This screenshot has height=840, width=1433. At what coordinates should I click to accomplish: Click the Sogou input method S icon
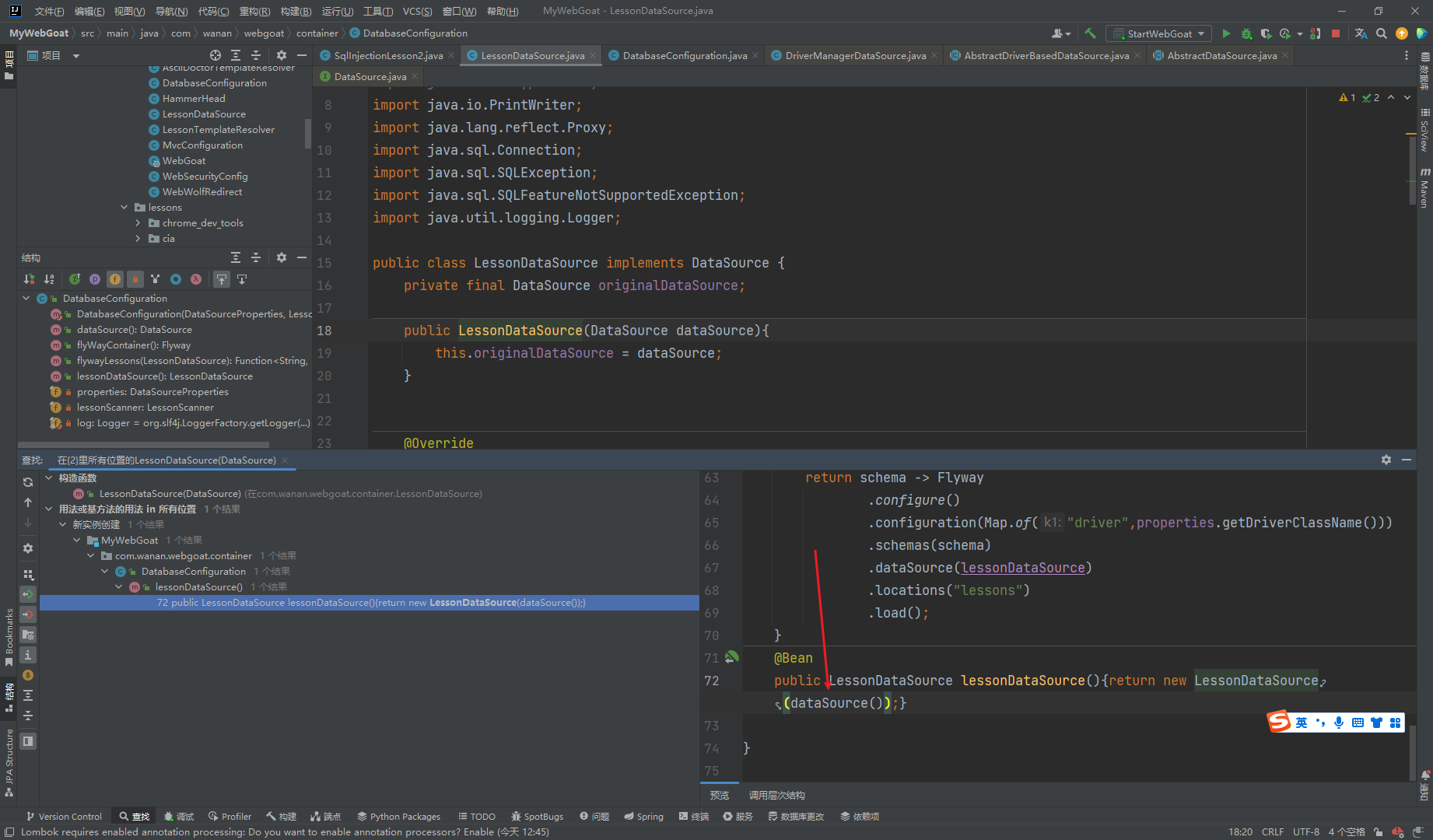(1279, 722)
